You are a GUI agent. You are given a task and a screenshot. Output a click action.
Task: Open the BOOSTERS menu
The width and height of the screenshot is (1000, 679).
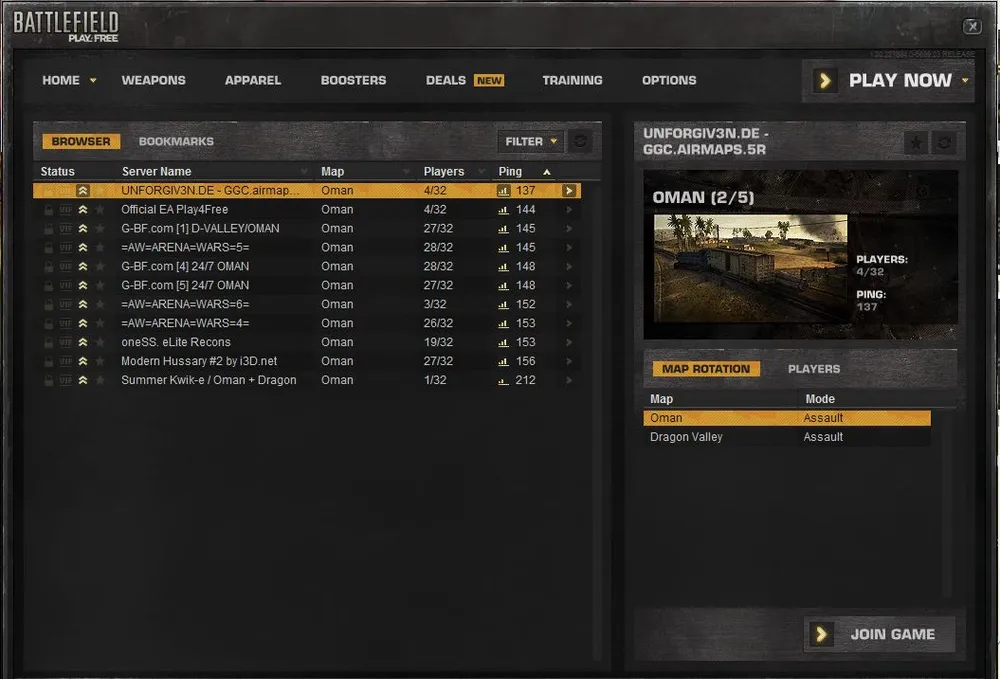[353, 80]
